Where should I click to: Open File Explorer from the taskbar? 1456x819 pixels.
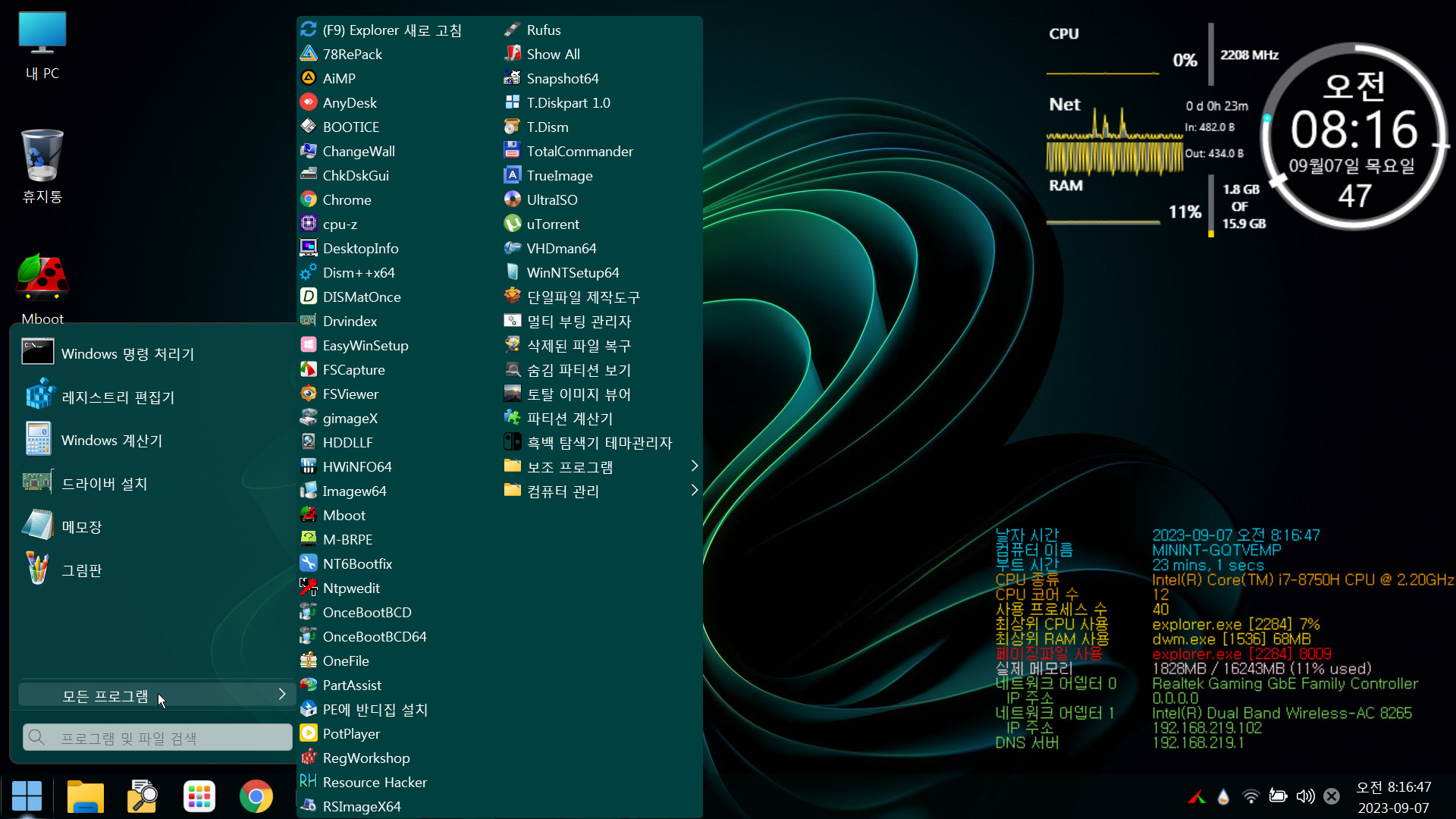(x=85, y=796)
